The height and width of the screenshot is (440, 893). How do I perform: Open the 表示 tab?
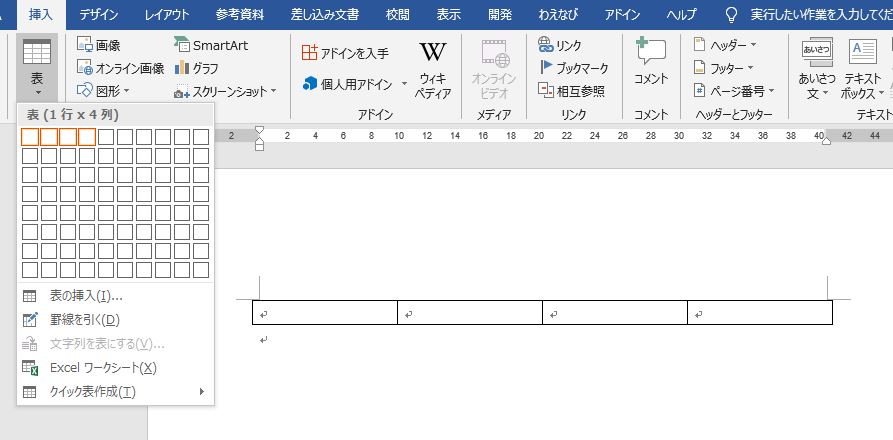[448, 15]
